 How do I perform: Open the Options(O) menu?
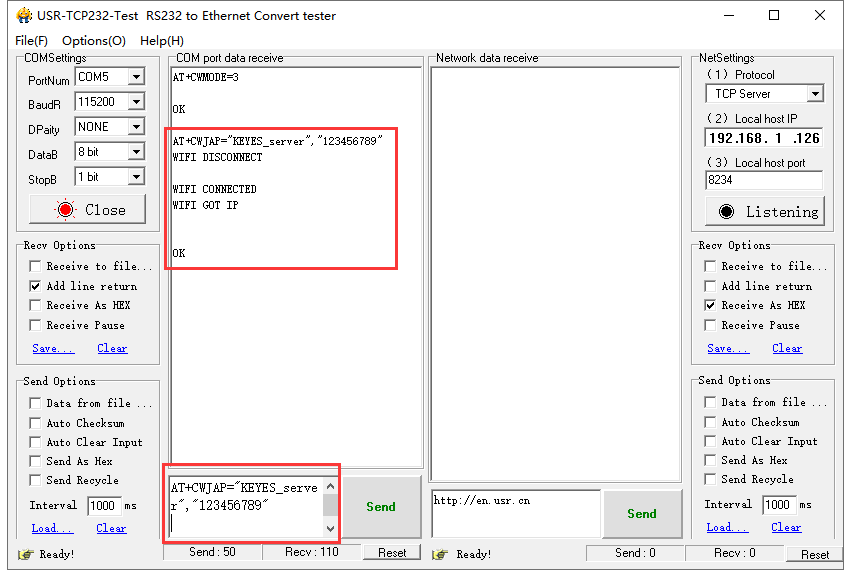pyautogui.click(x=94, y=41)
